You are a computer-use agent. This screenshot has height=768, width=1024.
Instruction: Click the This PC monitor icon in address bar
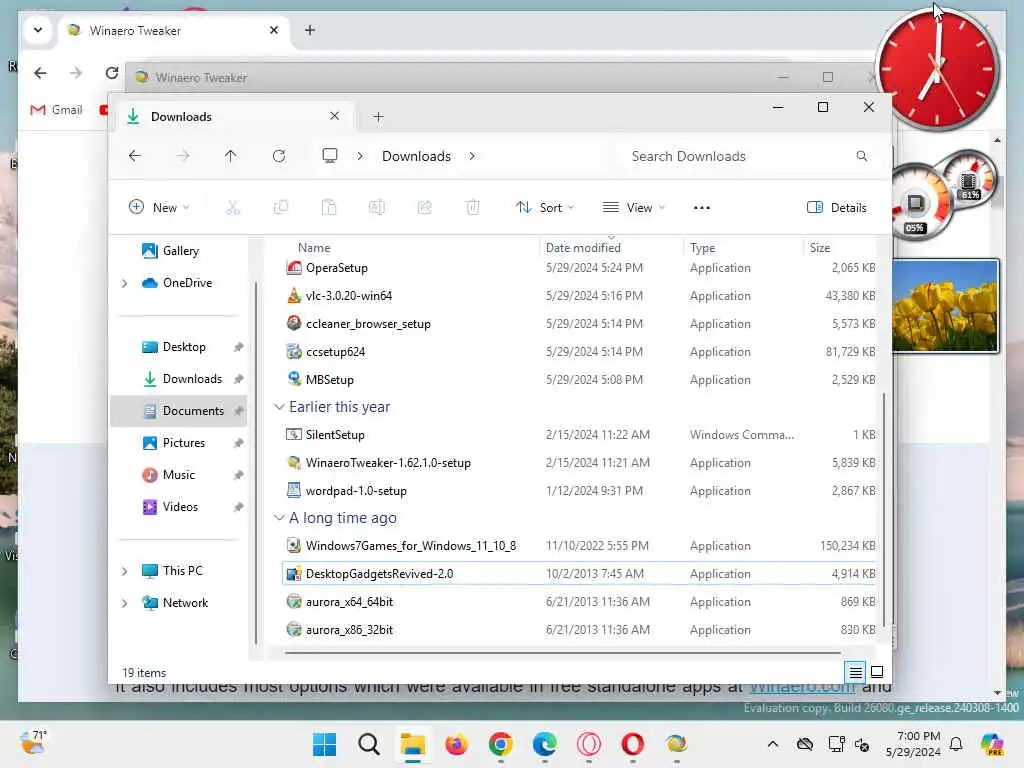tap(330, 155)
